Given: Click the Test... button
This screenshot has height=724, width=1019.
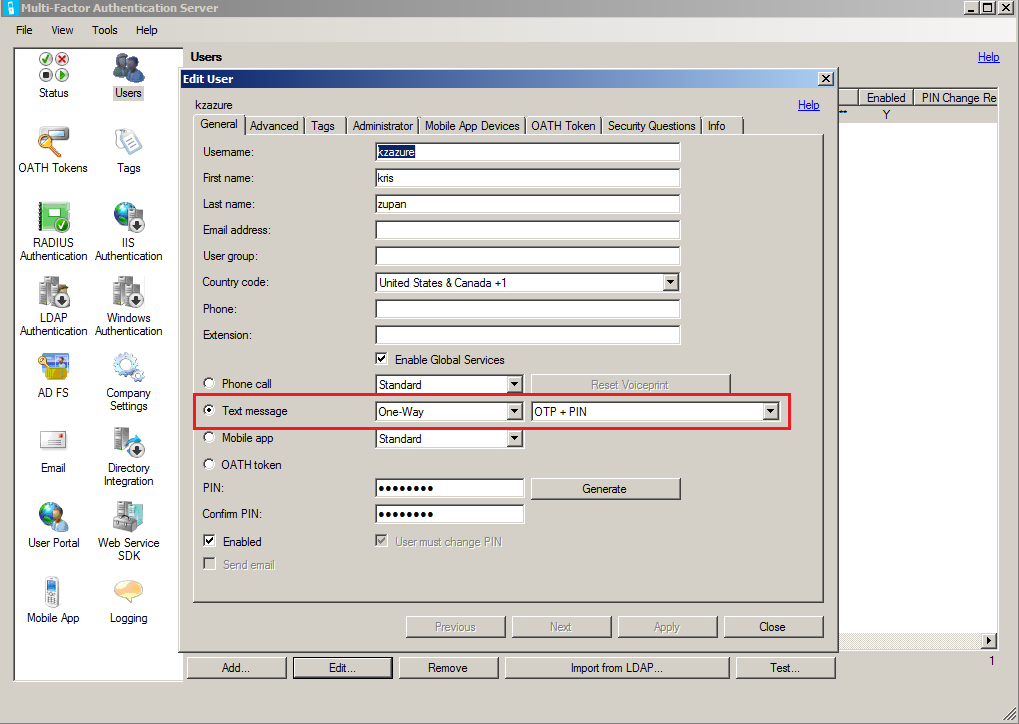Looking at the screenshot, I should point(786,667).
